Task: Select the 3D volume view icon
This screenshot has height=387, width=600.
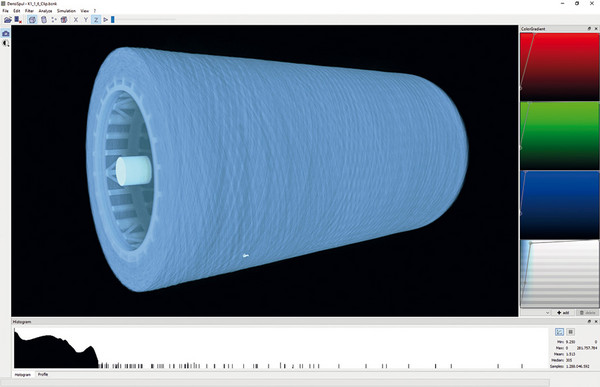Action: 33,20
